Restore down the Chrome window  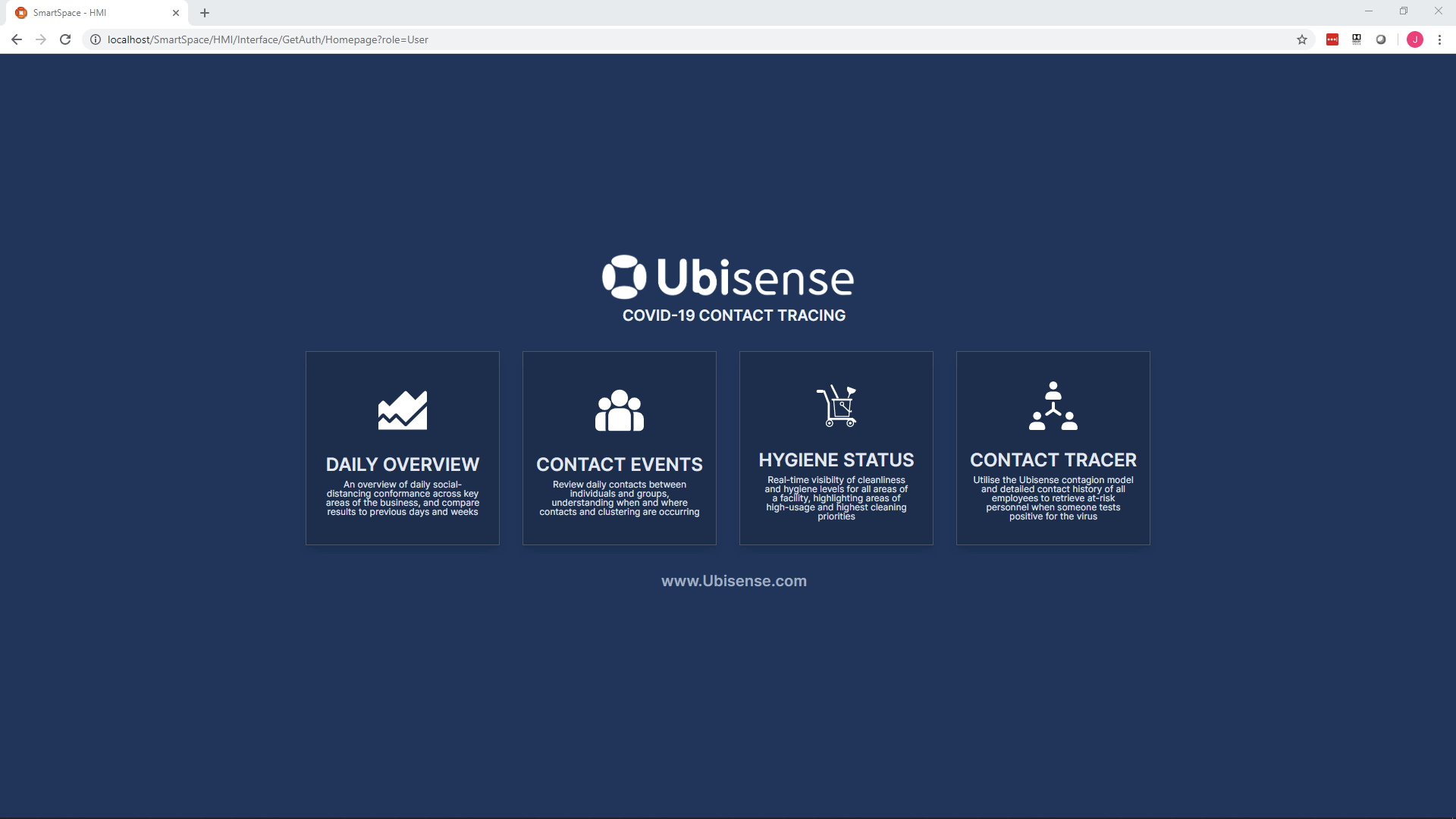pos(1404,11)
